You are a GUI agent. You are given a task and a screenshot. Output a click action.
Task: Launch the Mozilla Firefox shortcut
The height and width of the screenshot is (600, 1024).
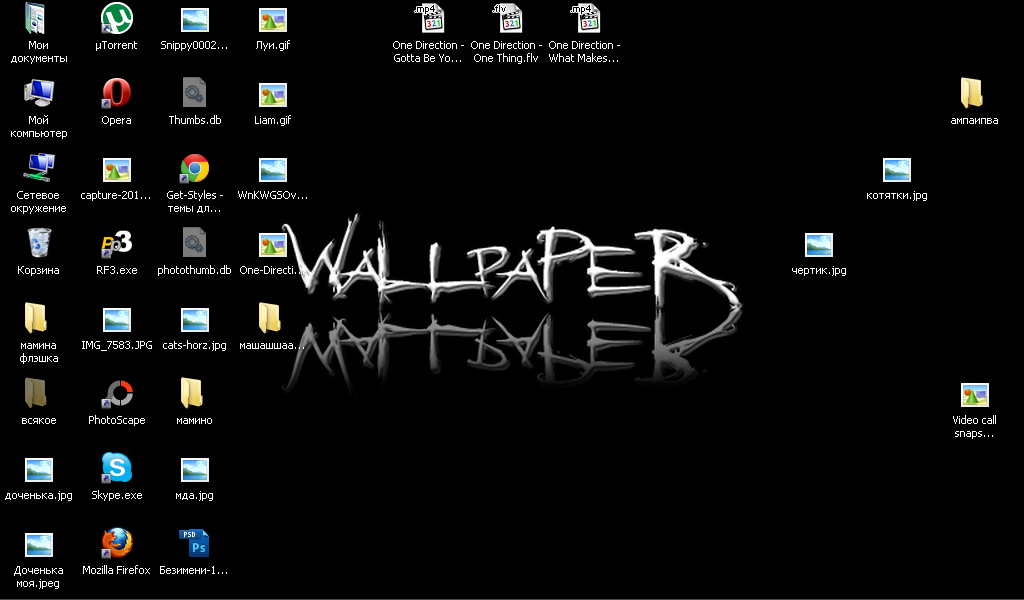(116, 544)
